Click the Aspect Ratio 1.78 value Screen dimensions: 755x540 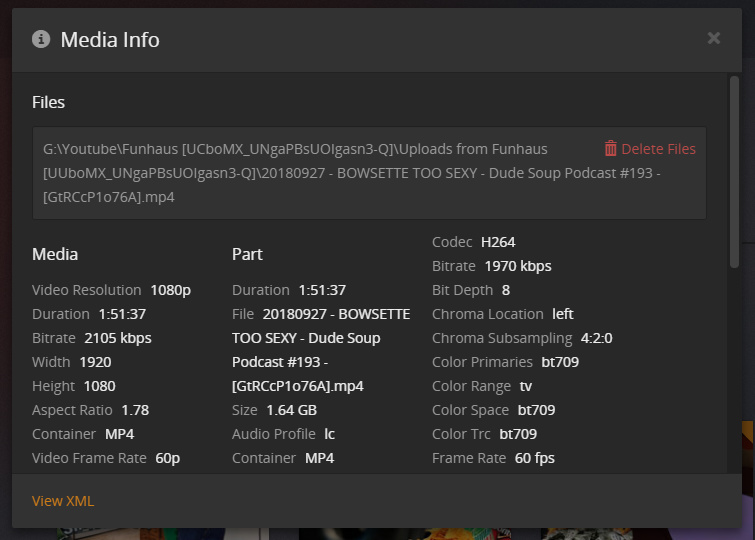click(x=135, y=410)
